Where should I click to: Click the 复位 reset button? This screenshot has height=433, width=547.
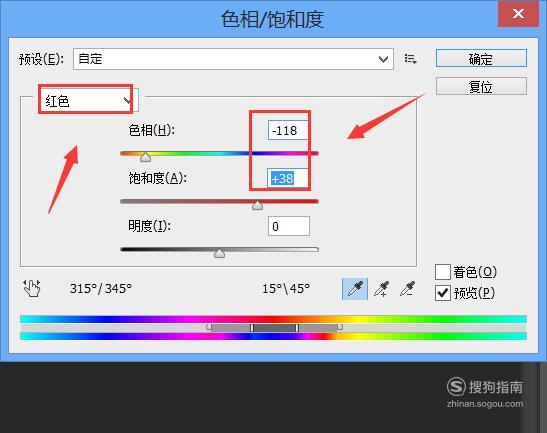click(x=481, y=86)
